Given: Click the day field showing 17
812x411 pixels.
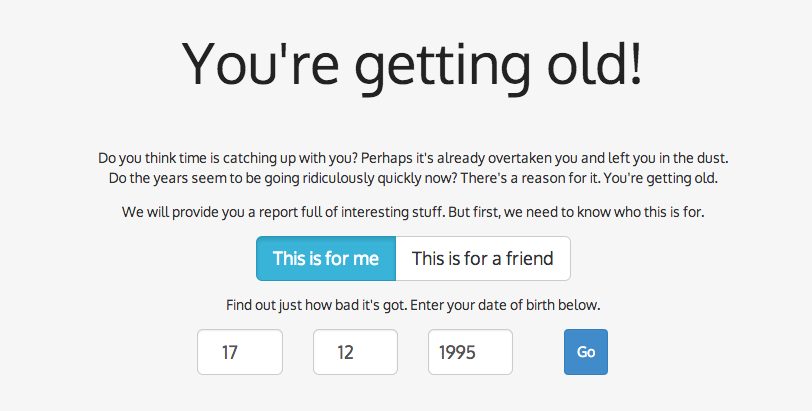Looking at the screenshot, I should coord(239,352).
